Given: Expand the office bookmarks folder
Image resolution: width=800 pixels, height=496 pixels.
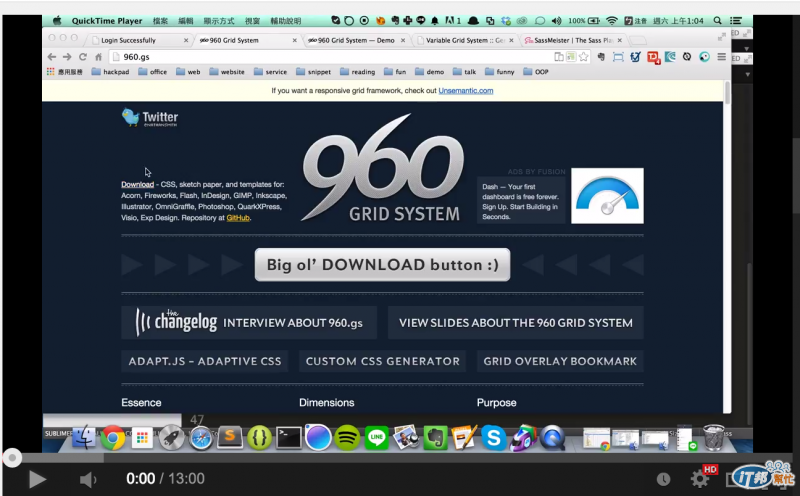Looking at the screenshot, I should pos(153,71).
